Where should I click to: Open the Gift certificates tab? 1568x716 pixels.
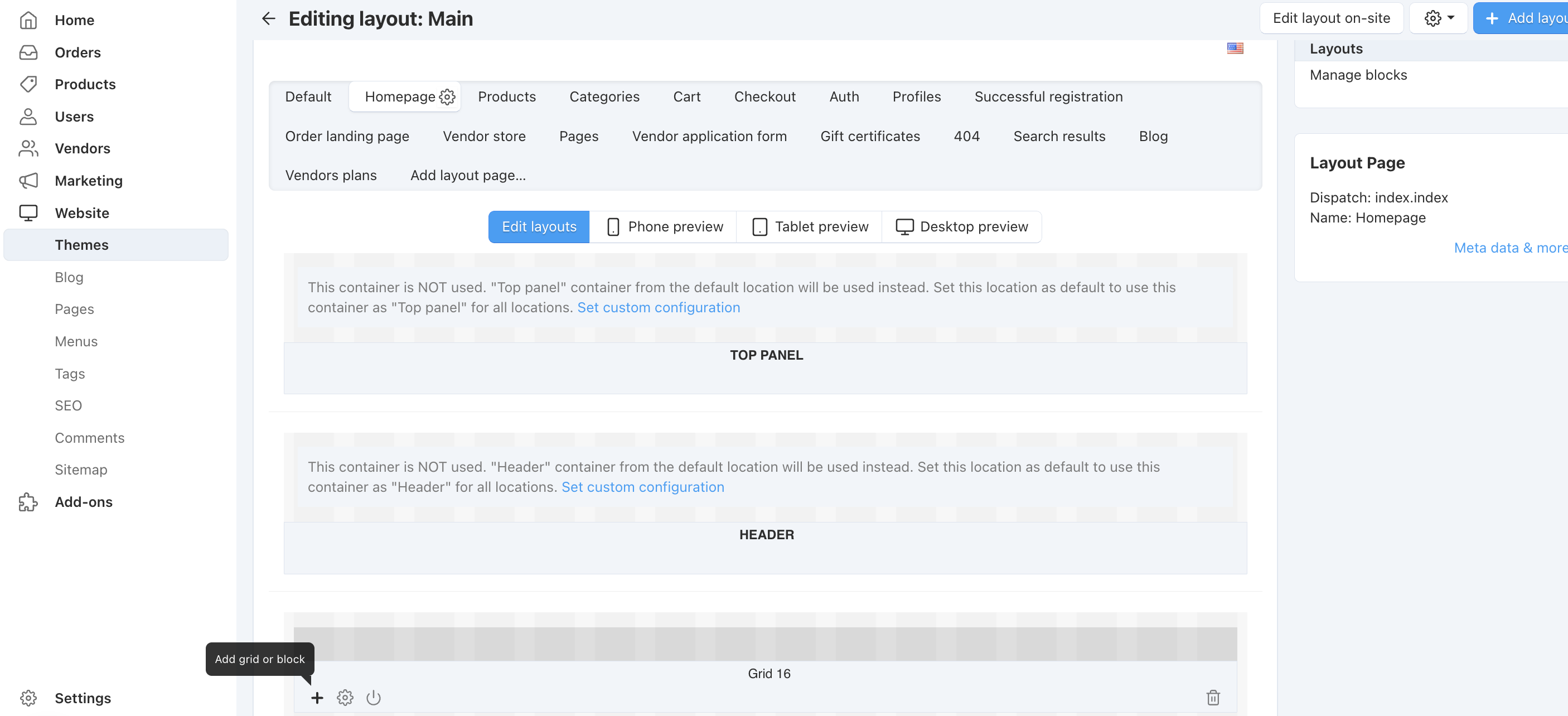870,137
